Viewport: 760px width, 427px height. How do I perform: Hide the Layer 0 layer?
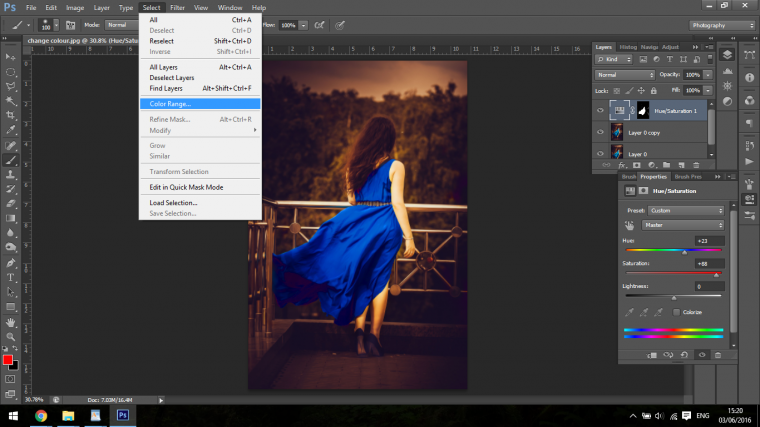point(600,153)
